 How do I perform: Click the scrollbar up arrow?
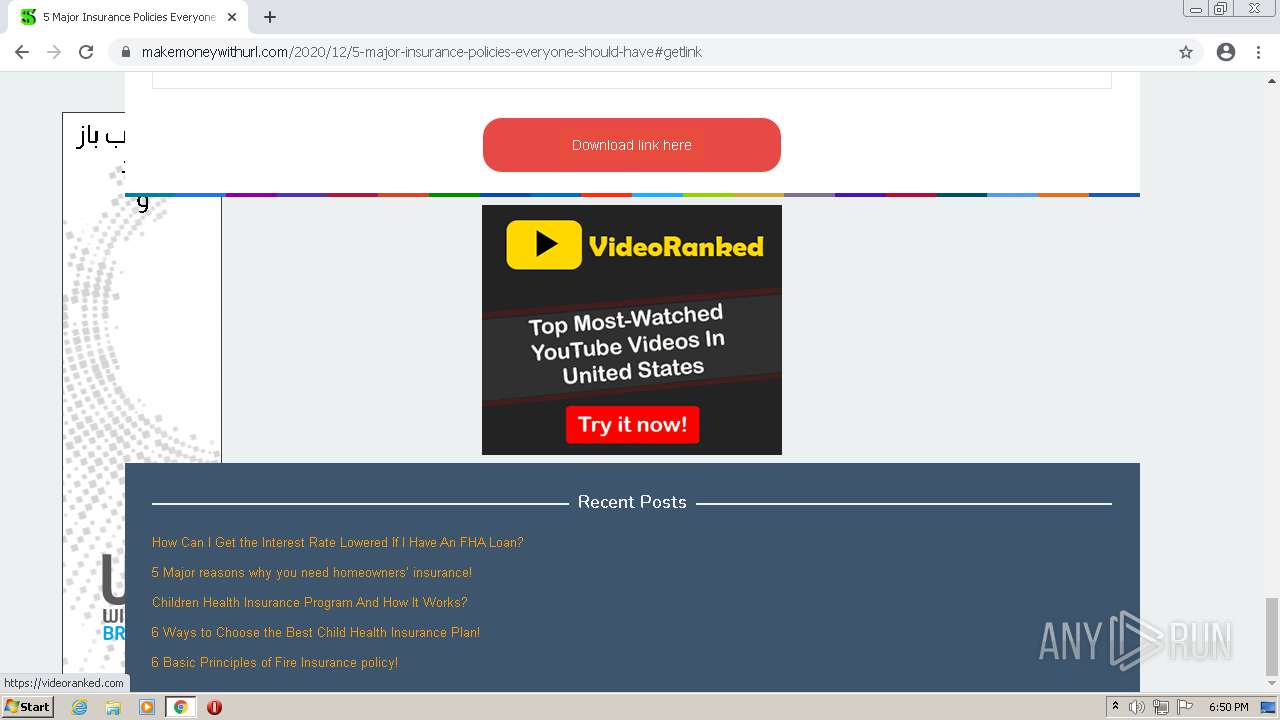click(x=1272, y=80)
